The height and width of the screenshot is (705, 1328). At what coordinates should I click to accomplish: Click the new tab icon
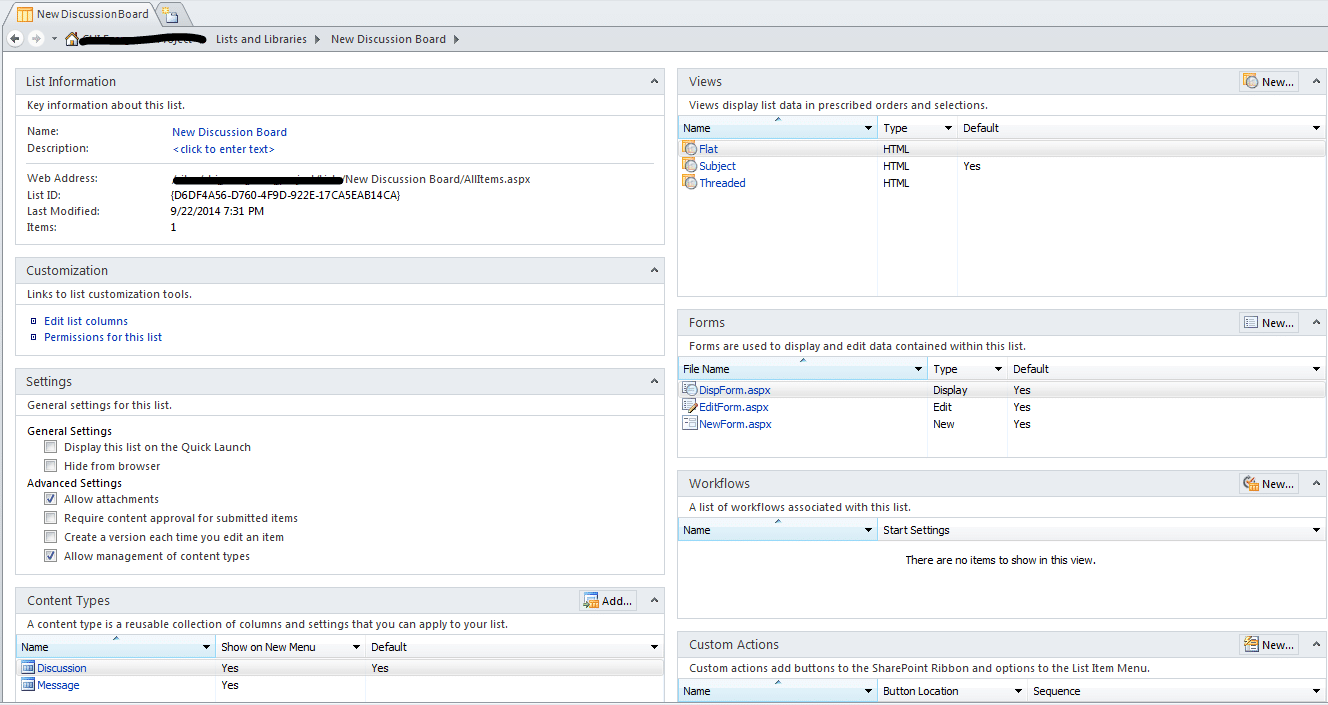click(171, 14)
